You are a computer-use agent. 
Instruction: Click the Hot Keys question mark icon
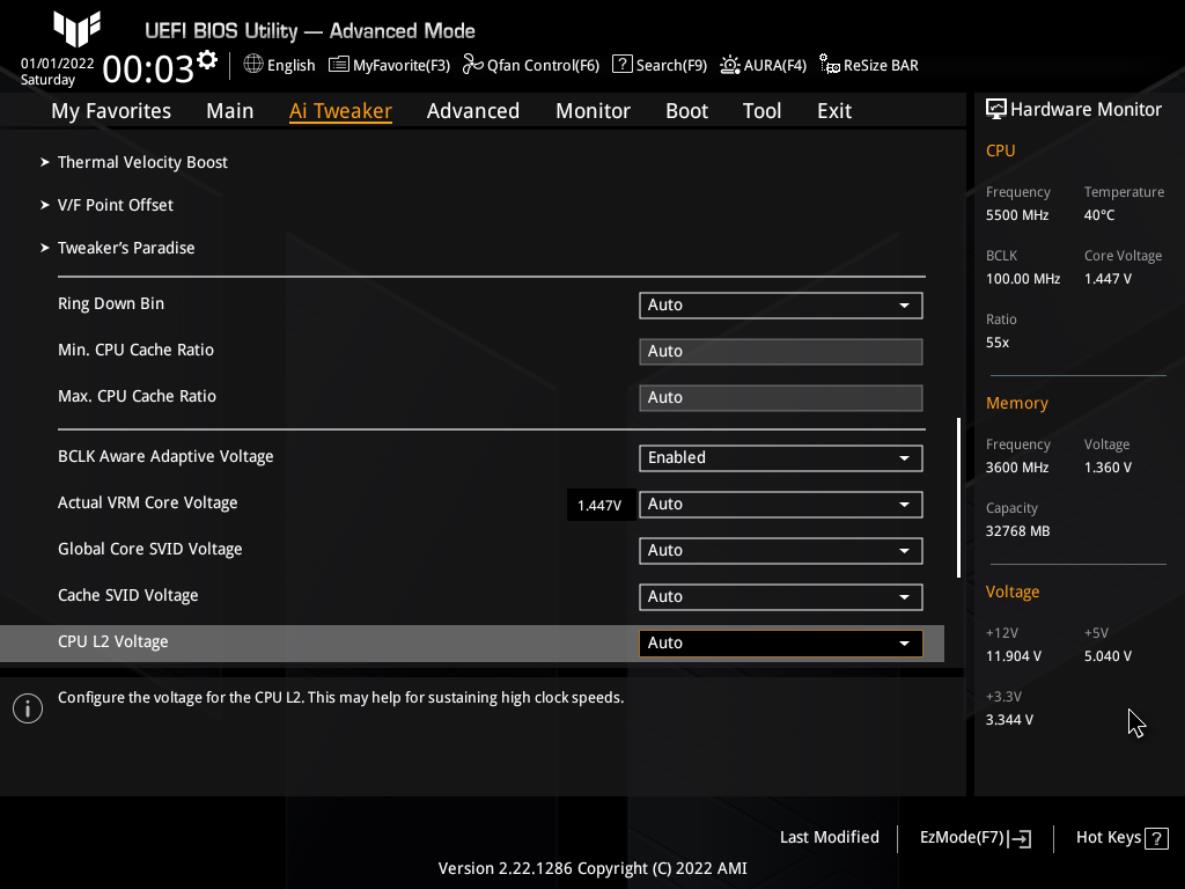tap(1157, 838)
